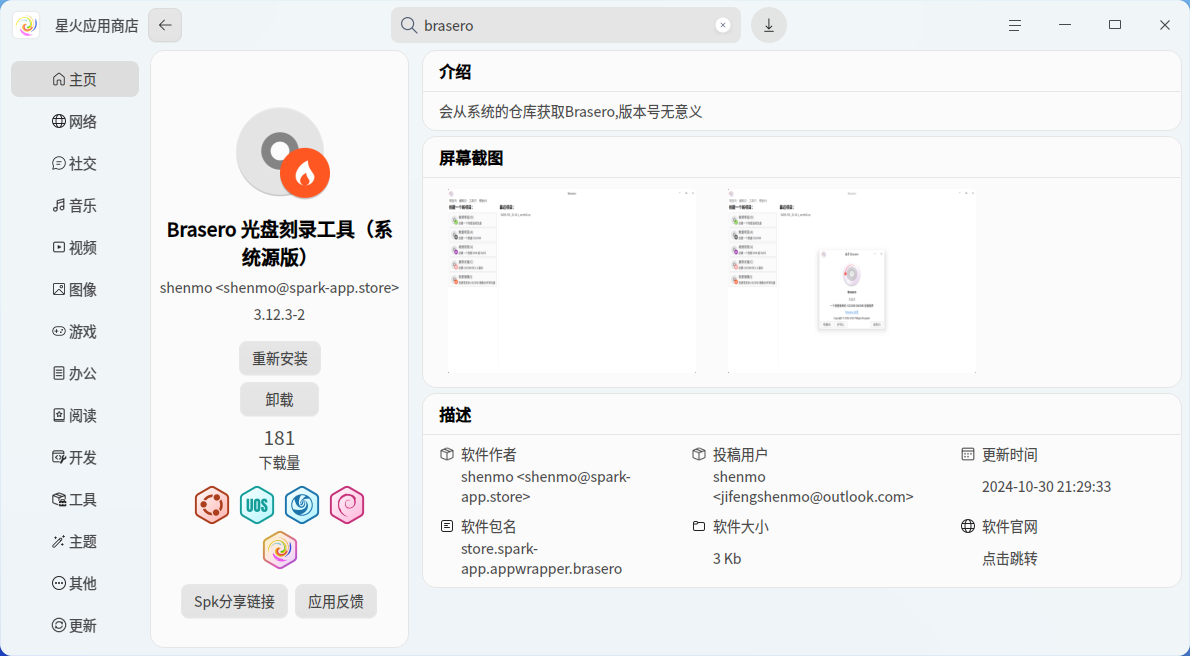Click the app title Brasero 光盘刻录工具
The width and height of the screenshot is (1190, 656).
pos(279,244)
